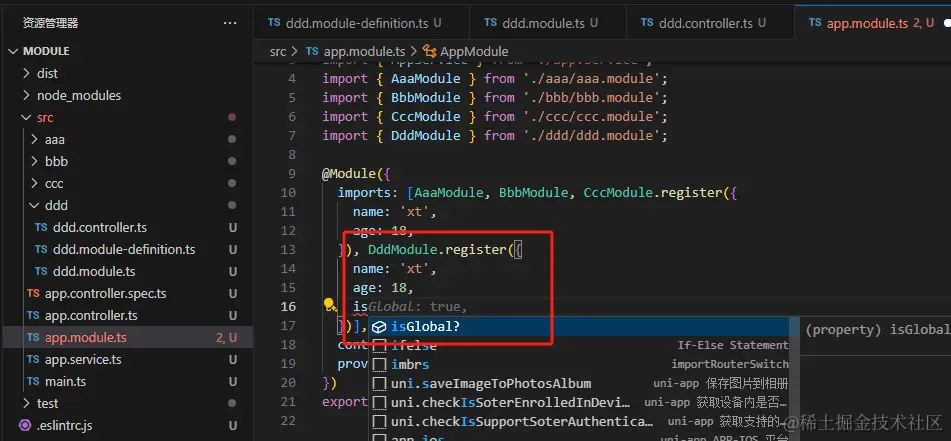This screenshot has width=951, height=441.
Task: Click the snippet icon beside imbrs
Action: 380,365
